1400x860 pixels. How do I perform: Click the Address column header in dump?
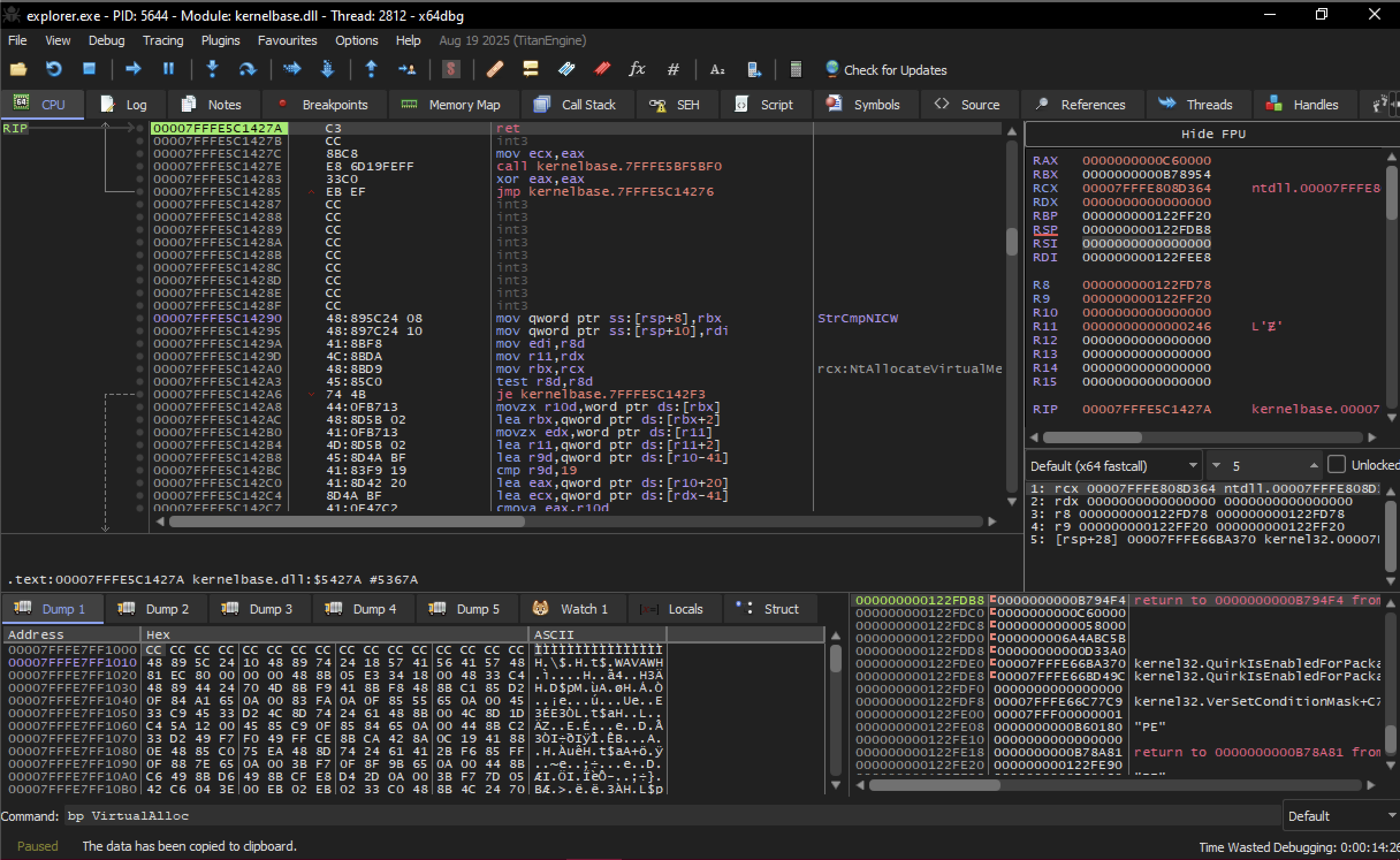click(x=71, y=634)
